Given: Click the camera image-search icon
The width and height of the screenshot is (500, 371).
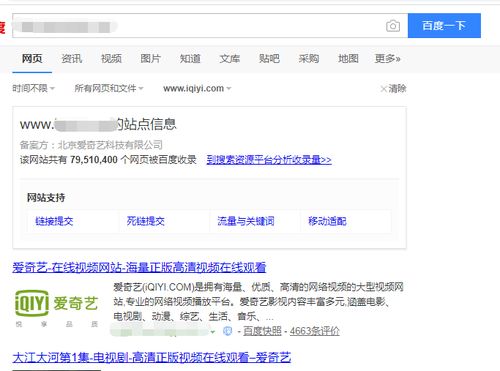Looking at the screenshot, I should [x=393, y=26].
